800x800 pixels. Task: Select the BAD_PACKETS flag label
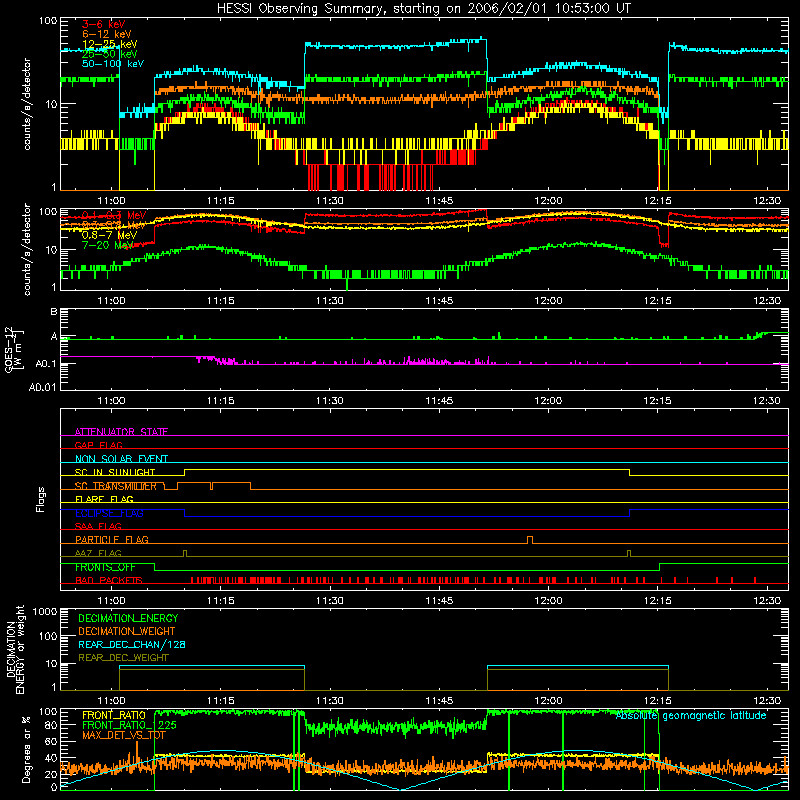click(108, 580)
